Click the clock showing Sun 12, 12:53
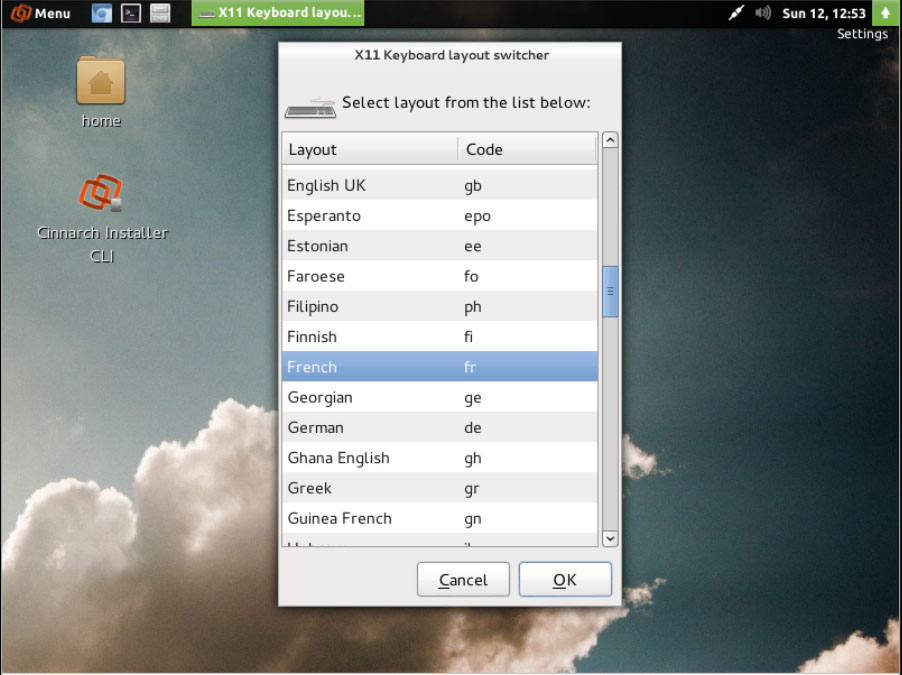 tap(823, 13)
